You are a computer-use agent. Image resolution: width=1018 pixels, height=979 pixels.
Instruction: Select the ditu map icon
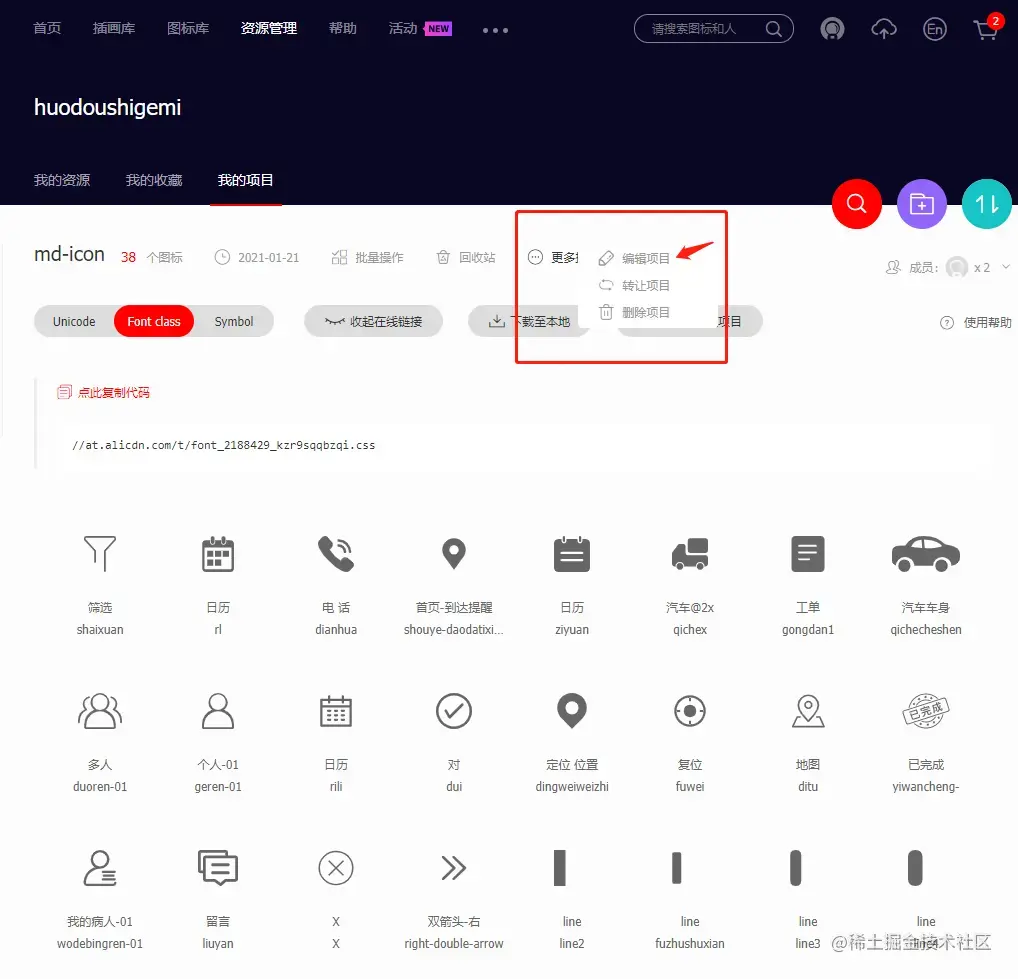point(808,711)
